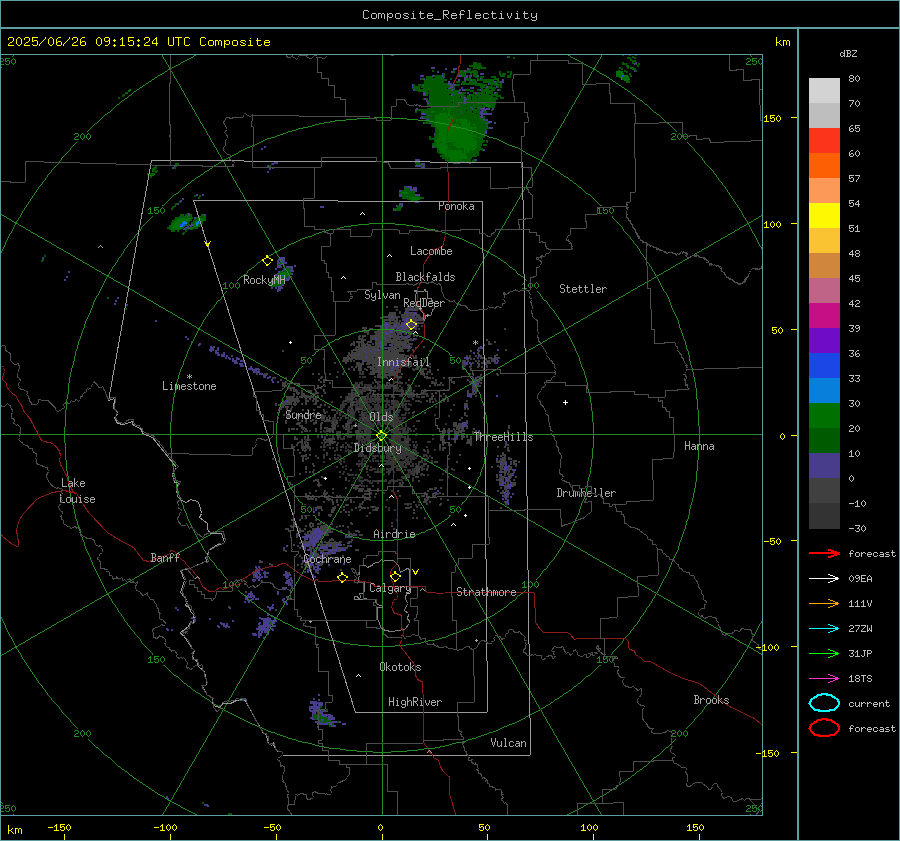
Task: Click the Blackfalds city label
Action: coord(425,277)
